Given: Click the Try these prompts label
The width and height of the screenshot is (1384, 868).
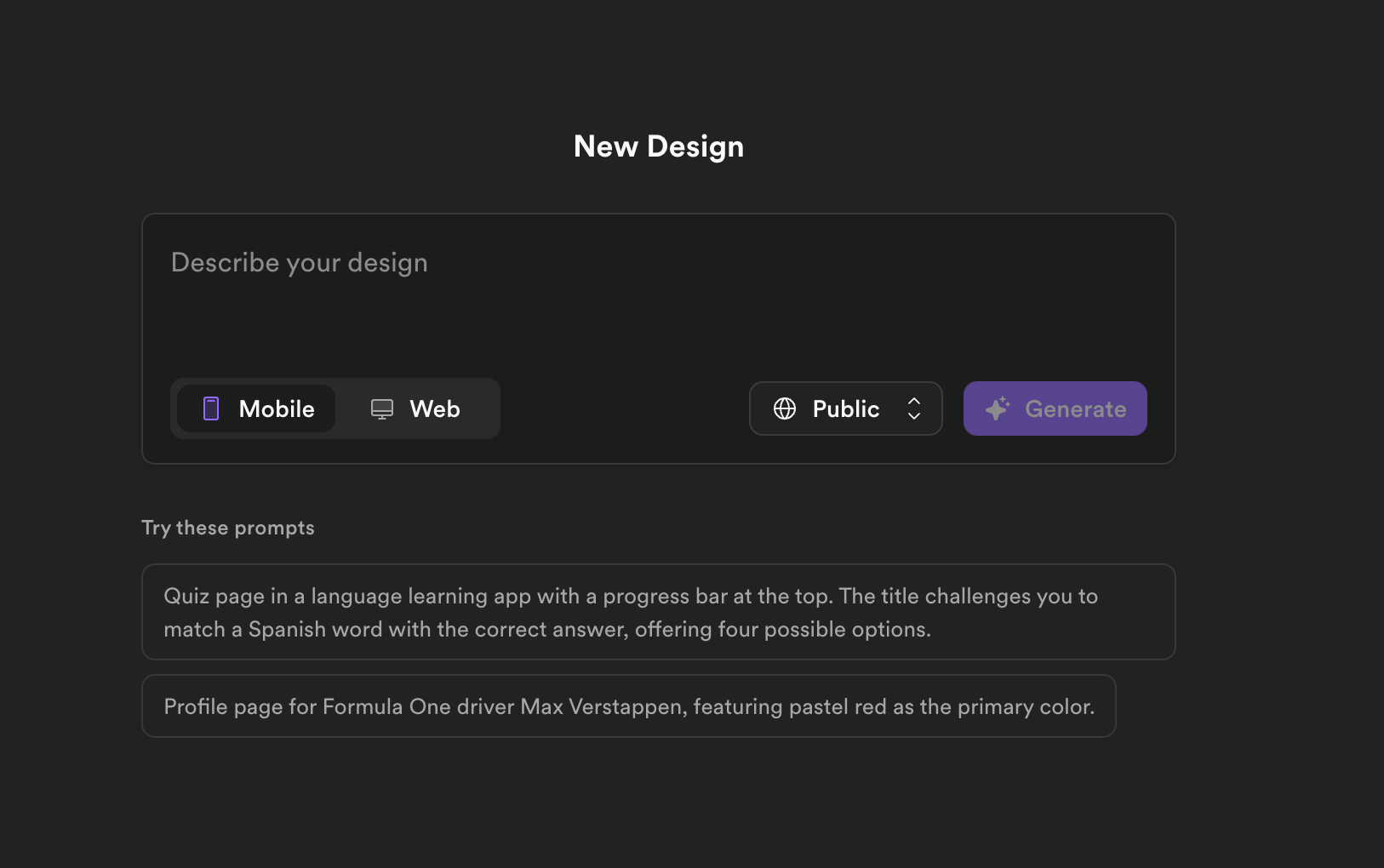Looking at the screenshot, I should (228, 528).
